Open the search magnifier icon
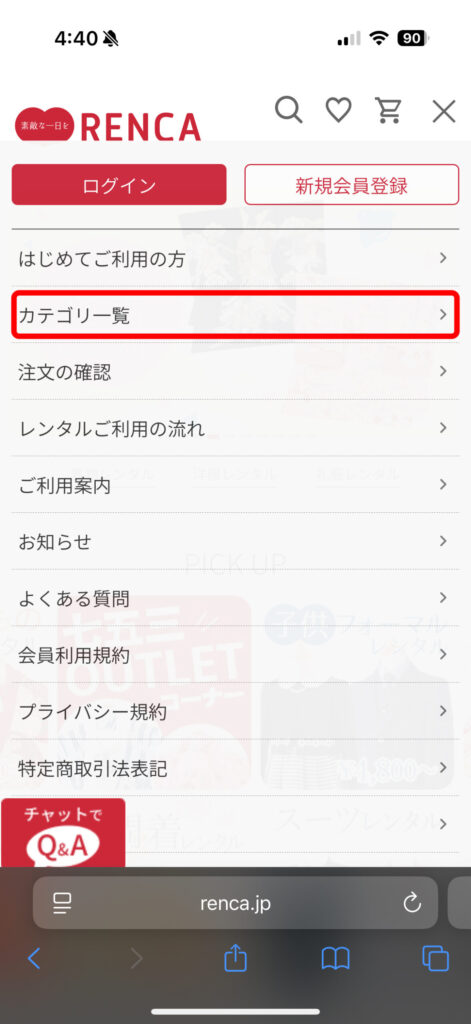Screen dimensions: 471x1024 pos(288,110)
